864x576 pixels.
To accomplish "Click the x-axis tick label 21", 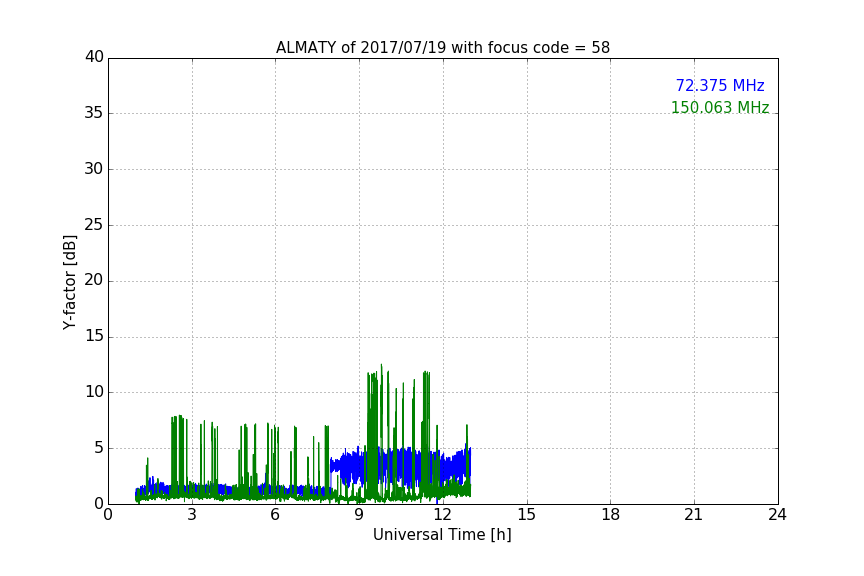I will [x=694, y=515].
